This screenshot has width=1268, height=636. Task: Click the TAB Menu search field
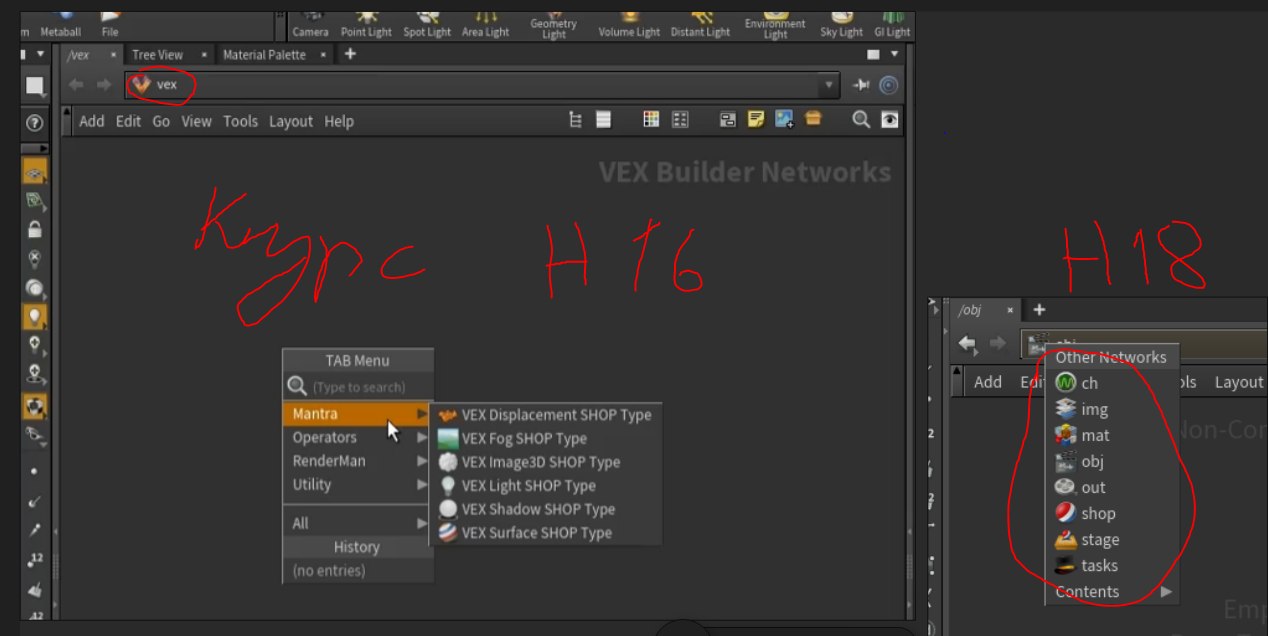(x=358, y=386)
